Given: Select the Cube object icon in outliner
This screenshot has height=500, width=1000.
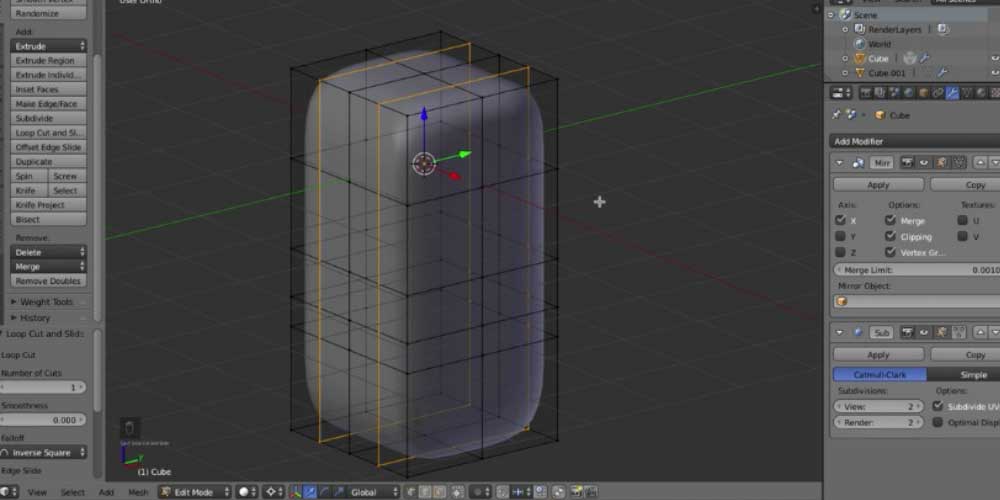Looking at the screenshot, I should [857, 59].
